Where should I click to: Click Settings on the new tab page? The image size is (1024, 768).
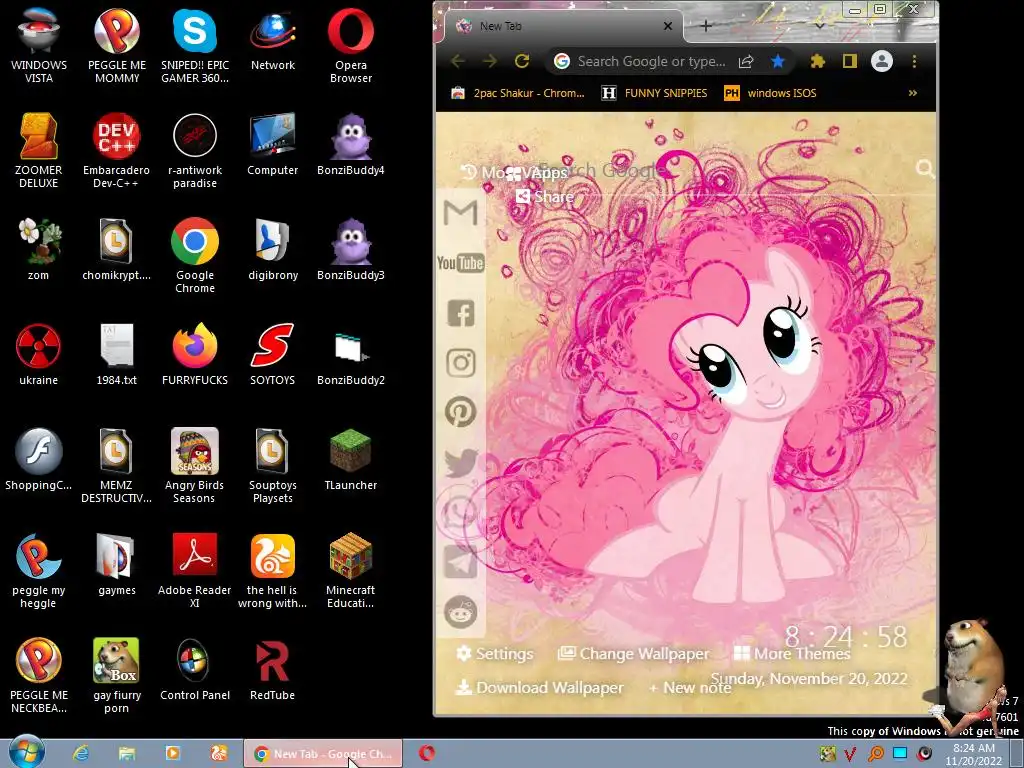pyautogui.click(x=495, y=654)
